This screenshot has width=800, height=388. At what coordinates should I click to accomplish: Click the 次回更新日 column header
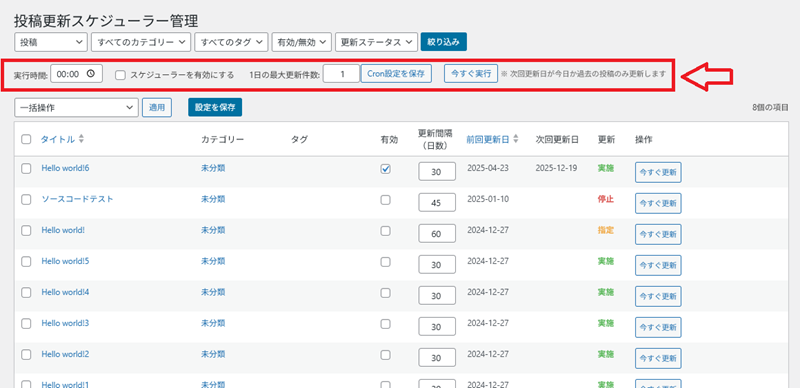click(x=557, y=139)
